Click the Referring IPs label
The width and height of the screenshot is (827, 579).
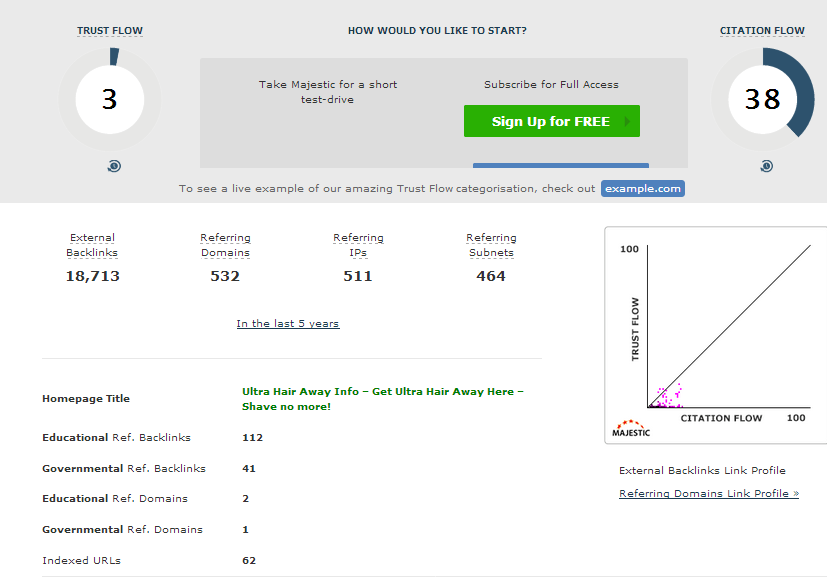(358, 245)
